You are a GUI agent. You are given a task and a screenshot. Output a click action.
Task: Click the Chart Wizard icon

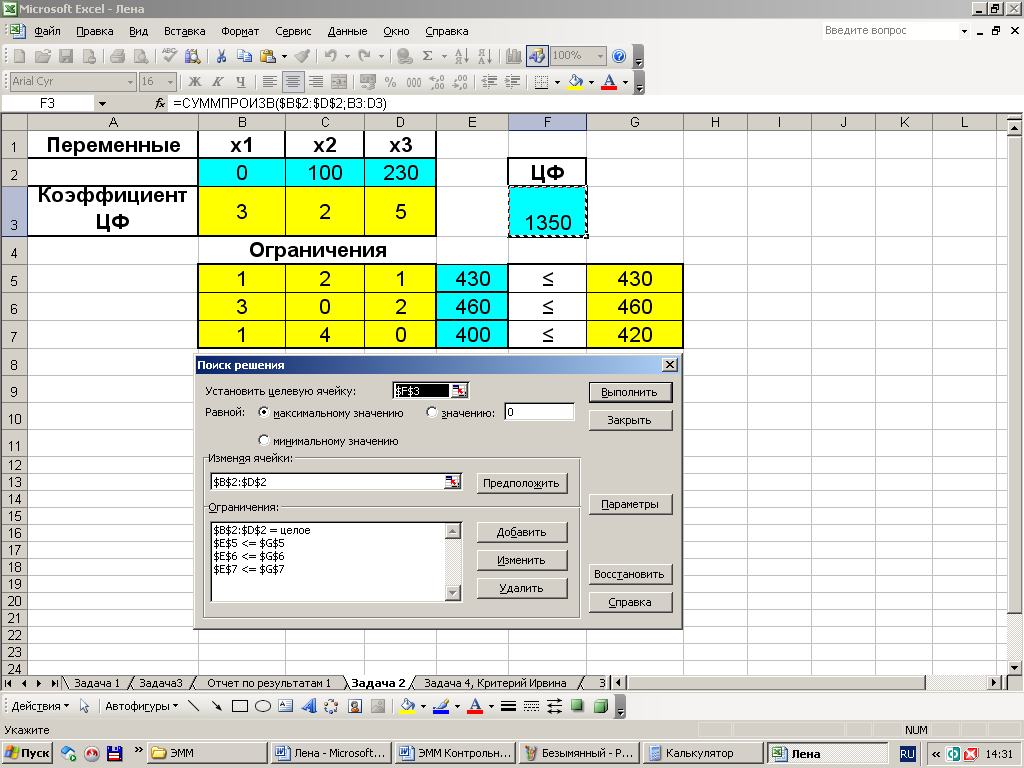click(514, 56)
